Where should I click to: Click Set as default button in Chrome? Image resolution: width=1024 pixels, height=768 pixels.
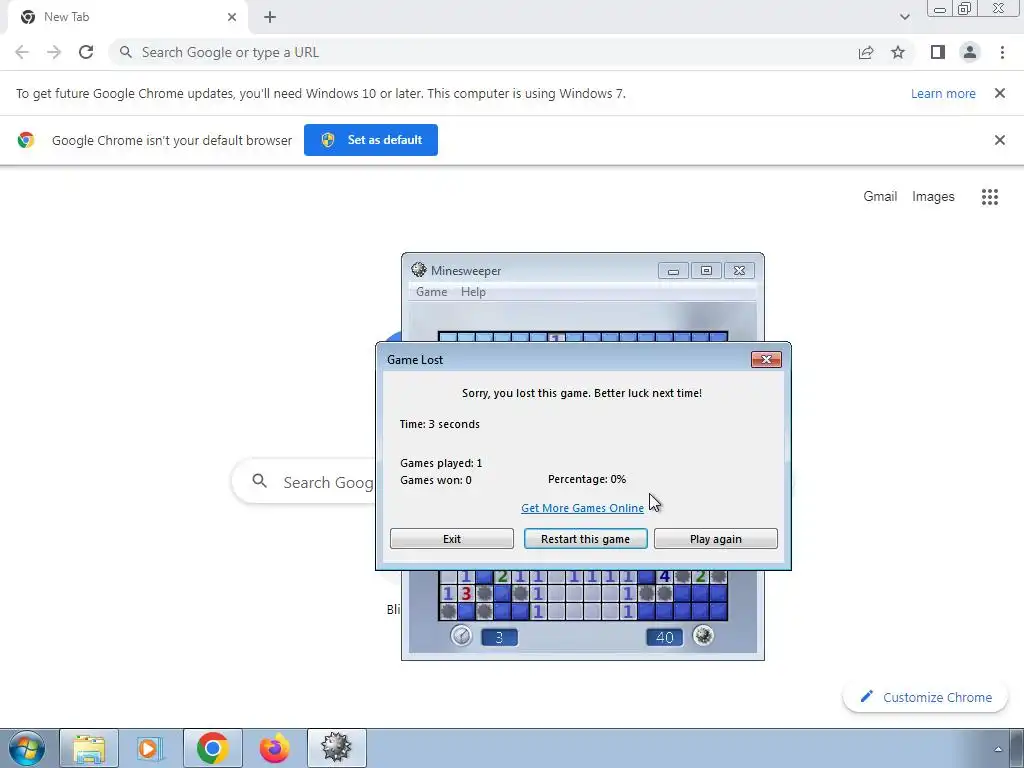(371, 140)
